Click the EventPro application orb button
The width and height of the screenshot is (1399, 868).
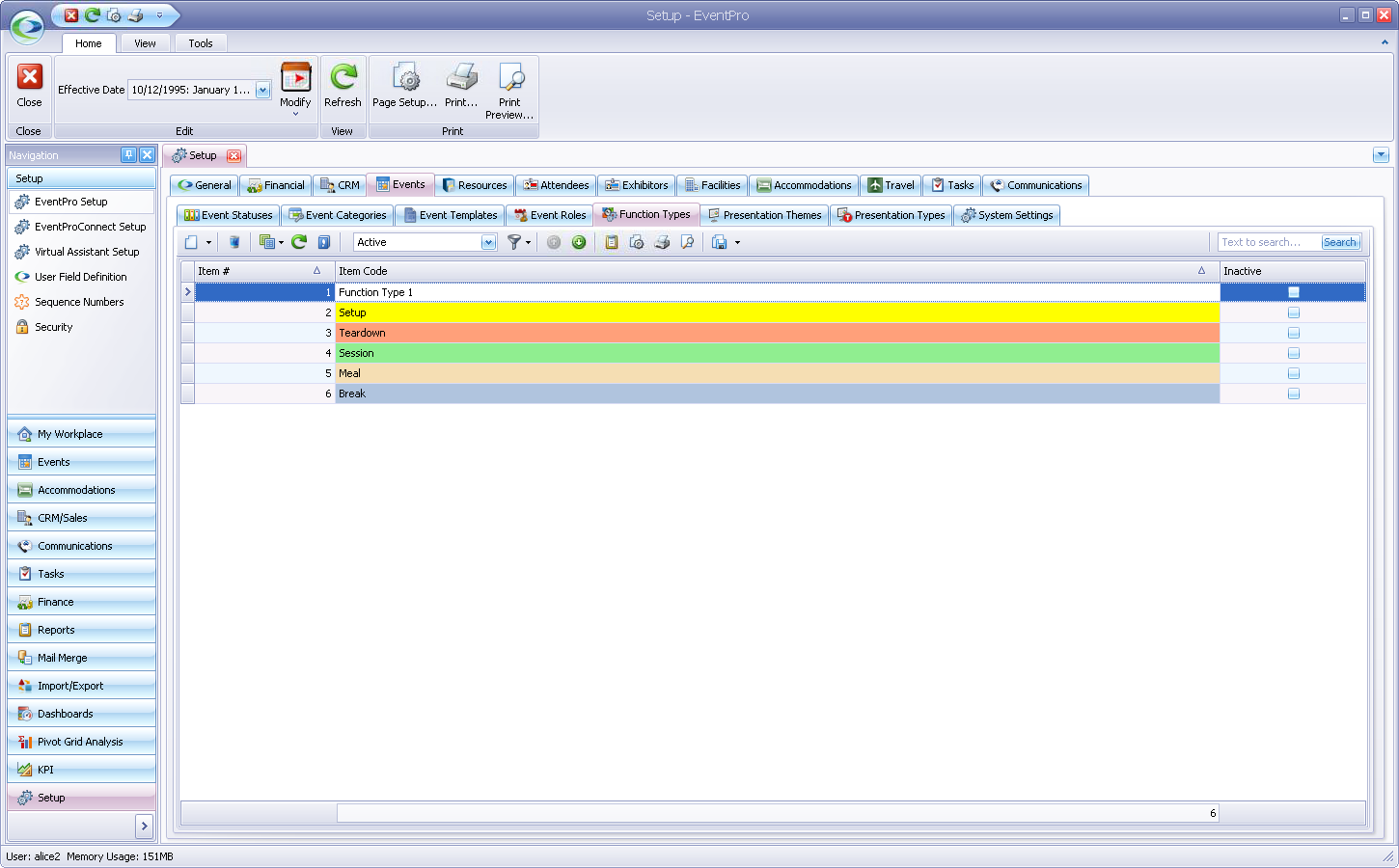pos(27,26)
